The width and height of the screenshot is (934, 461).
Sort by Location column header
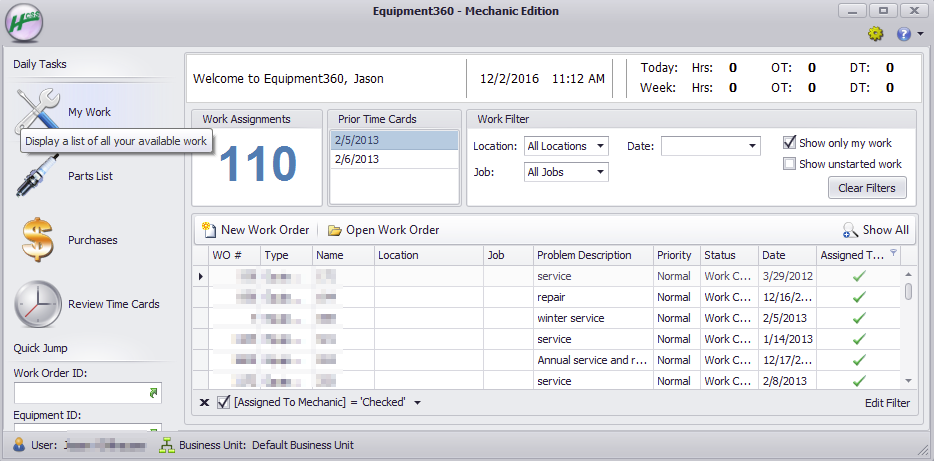[x=429, y=255]
